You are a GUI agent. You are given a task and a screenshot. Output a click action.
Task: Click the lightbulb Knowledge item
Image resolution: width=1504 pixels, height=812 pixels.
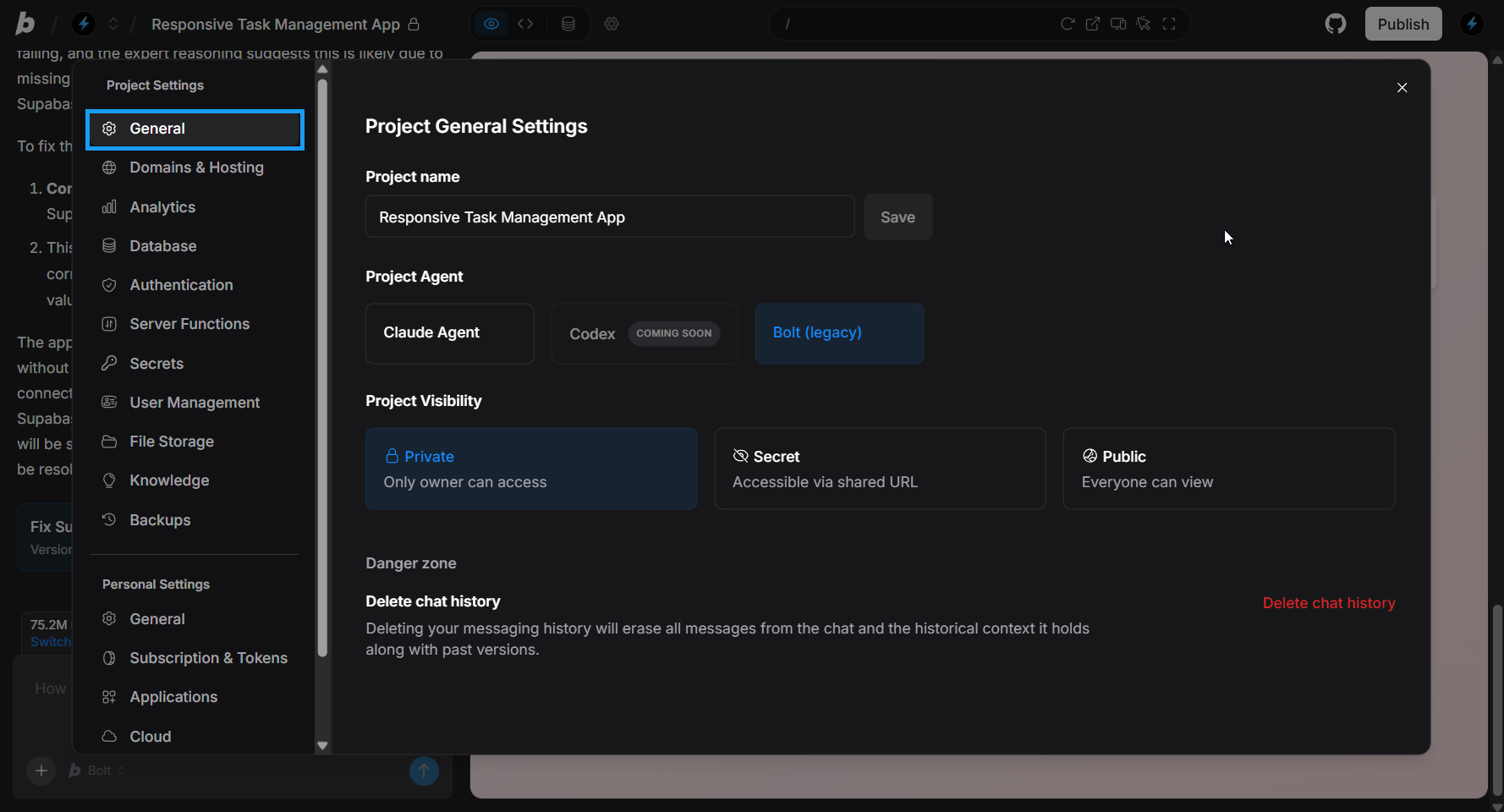(195, 480)
